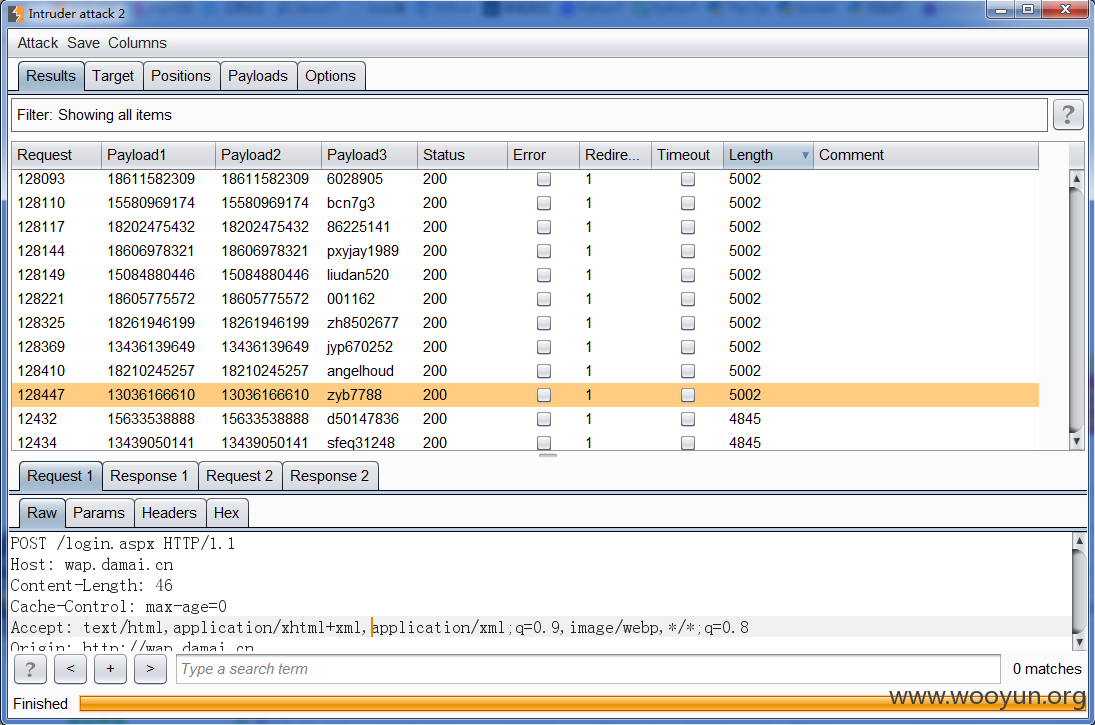
Task: Select row with payload d50147836
Action: (525, 419)
